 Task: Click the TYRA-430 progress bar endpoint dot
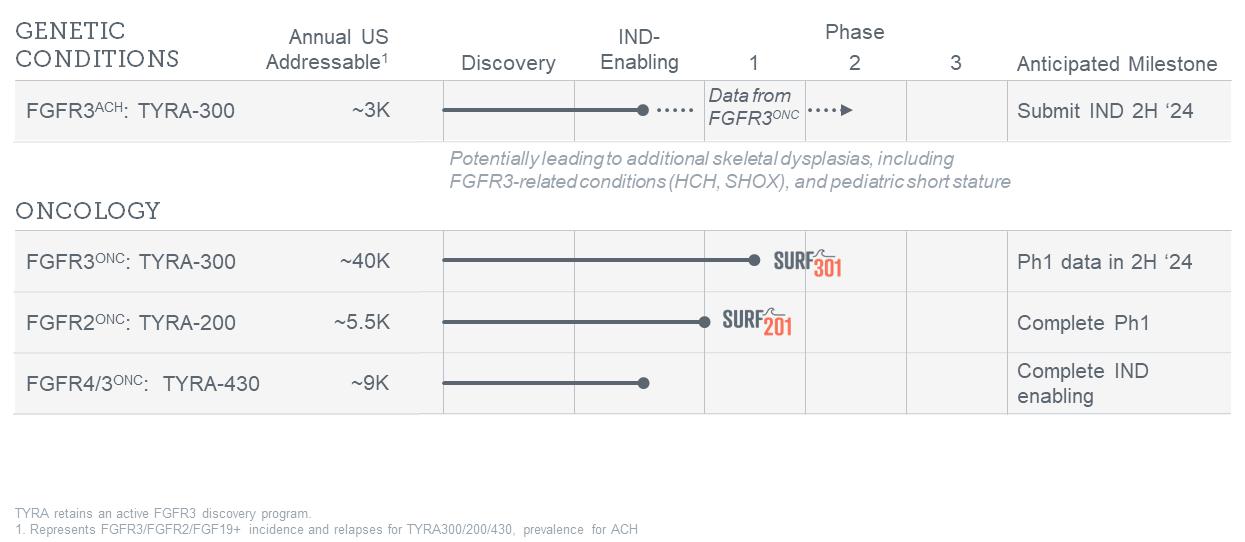tap(644, 383)
